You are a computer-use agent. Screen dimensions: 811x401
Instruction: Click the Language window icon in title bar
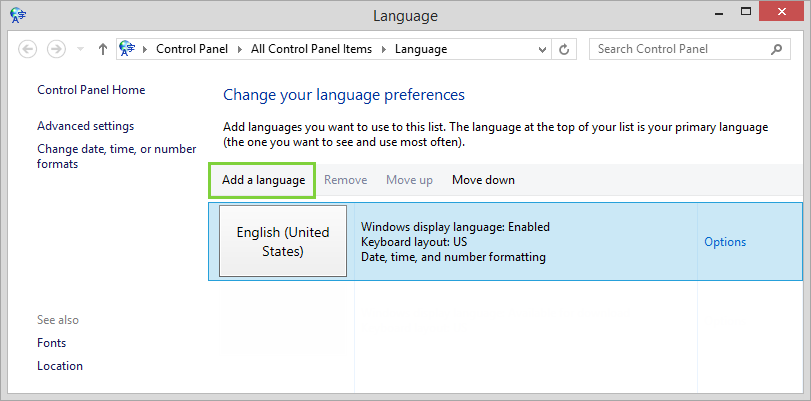tap(17, 15)
